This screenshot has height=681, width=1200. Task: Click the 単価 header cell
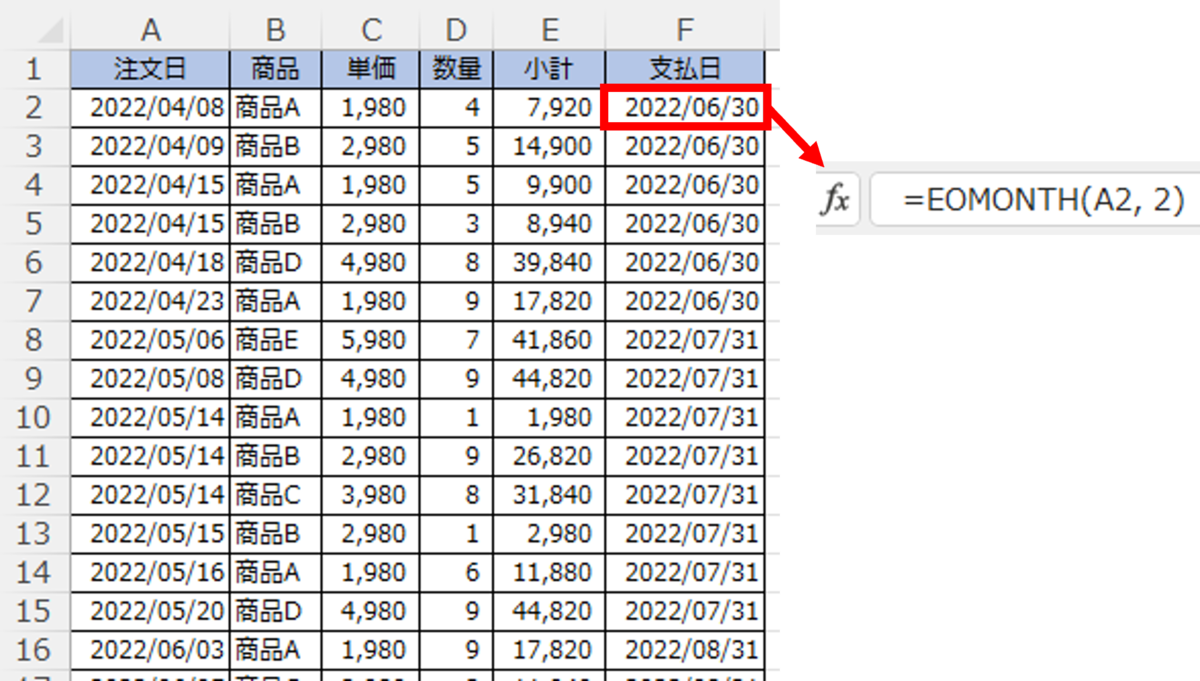[x=371, y=68]
